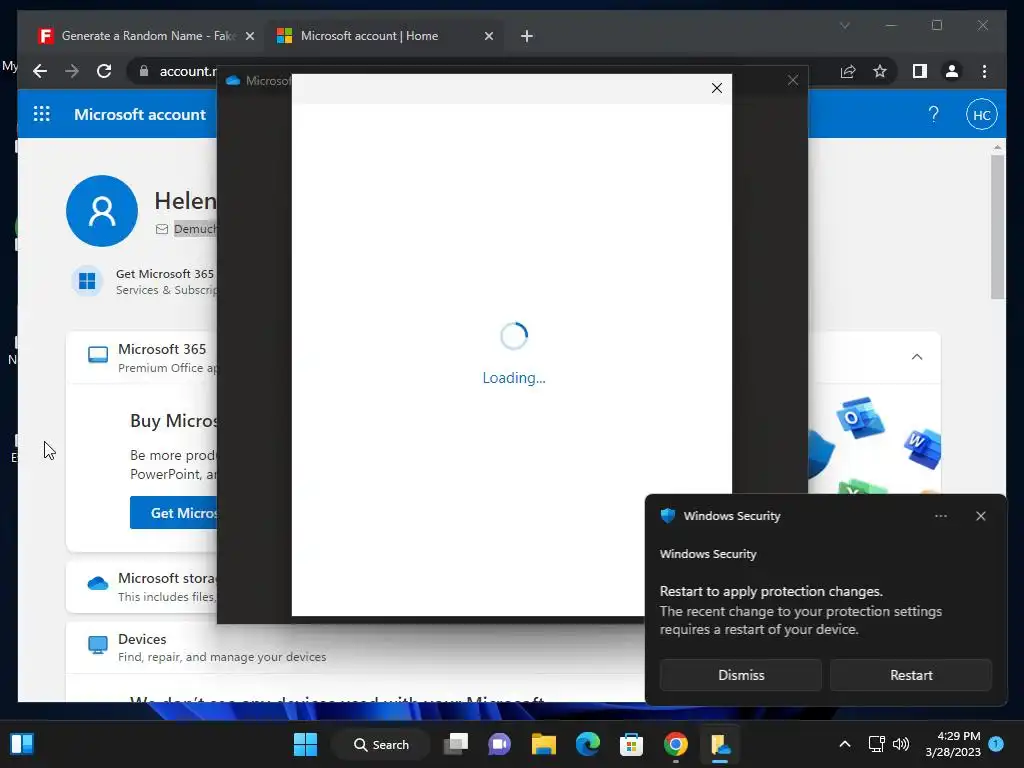Open the Help question mark icon

point(933,114)
